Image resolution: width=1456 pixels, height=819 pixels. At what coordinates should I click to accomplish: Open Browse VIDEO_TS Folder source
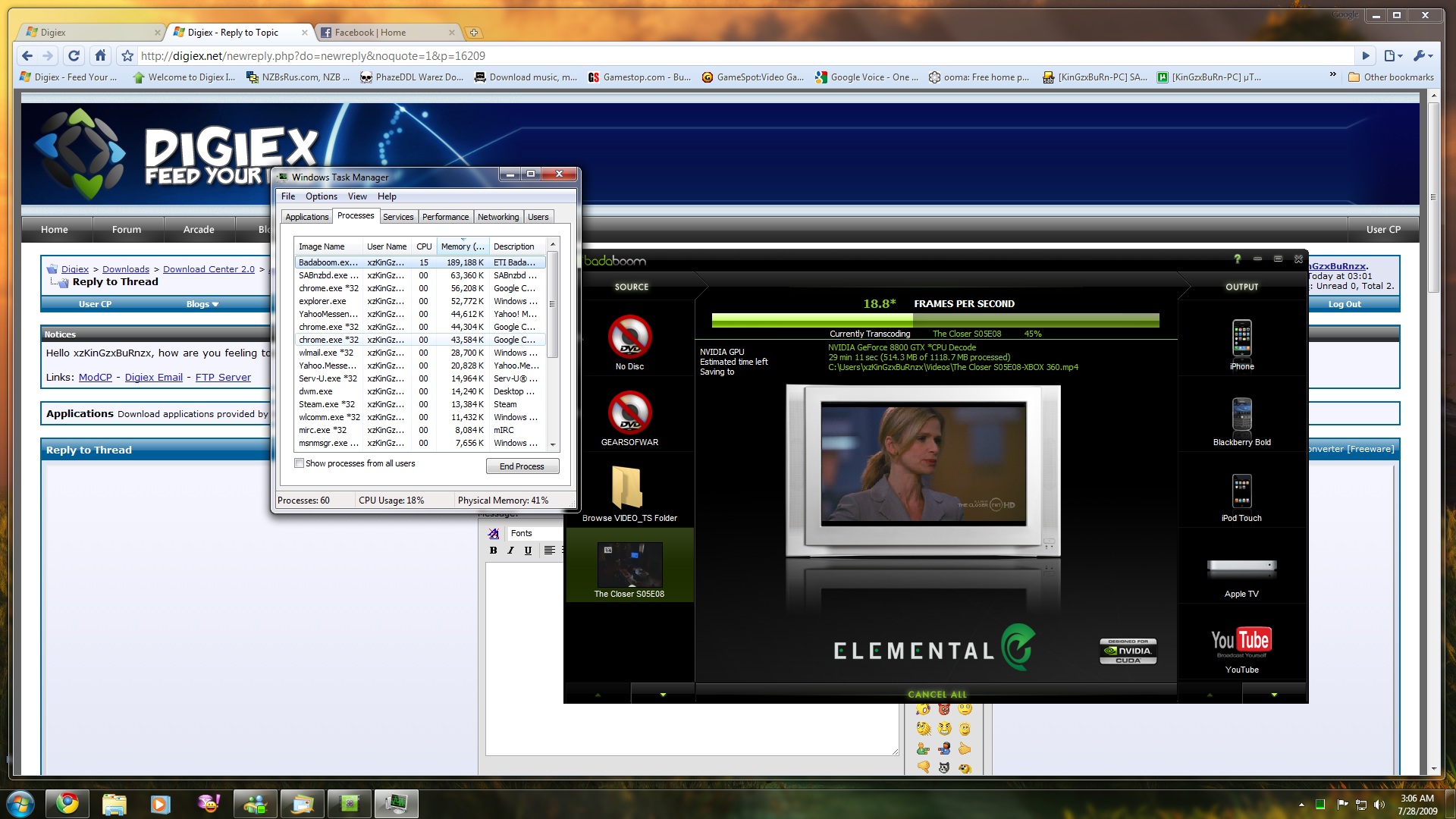pos(629,489)
